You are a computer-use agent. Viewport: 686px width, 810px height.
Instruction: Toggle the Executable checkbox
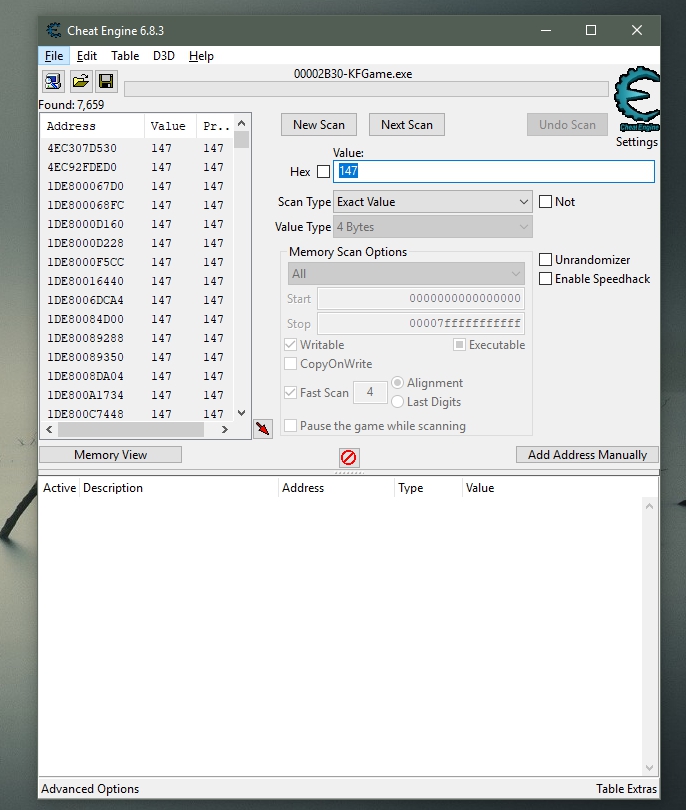pos(459,345)
